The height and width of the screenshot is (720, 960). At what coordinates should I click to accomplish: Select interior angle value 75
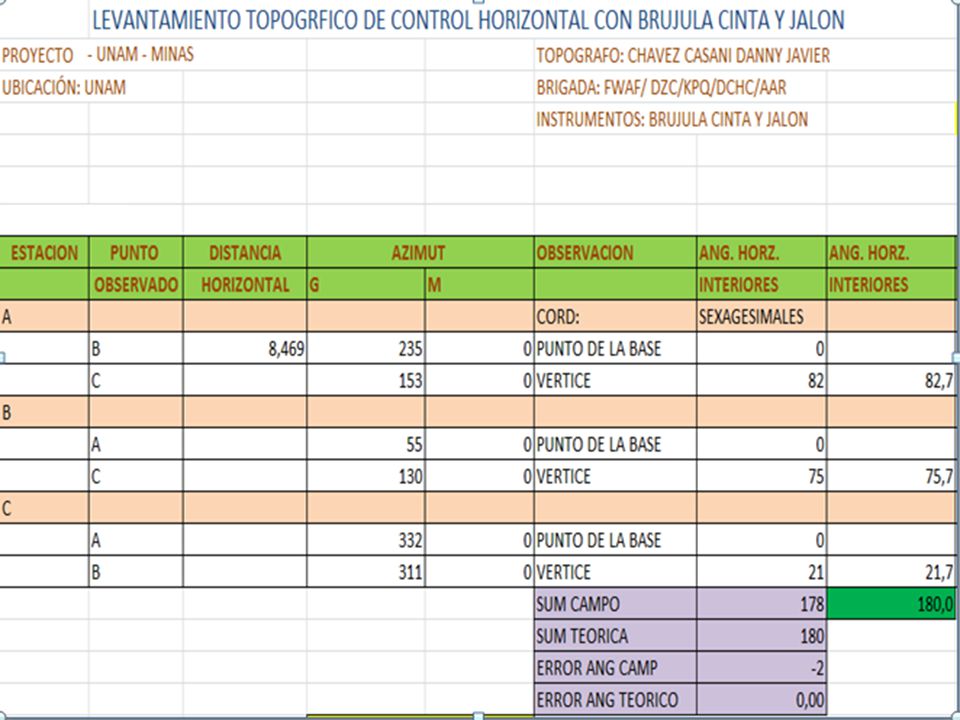click(761, 476)
